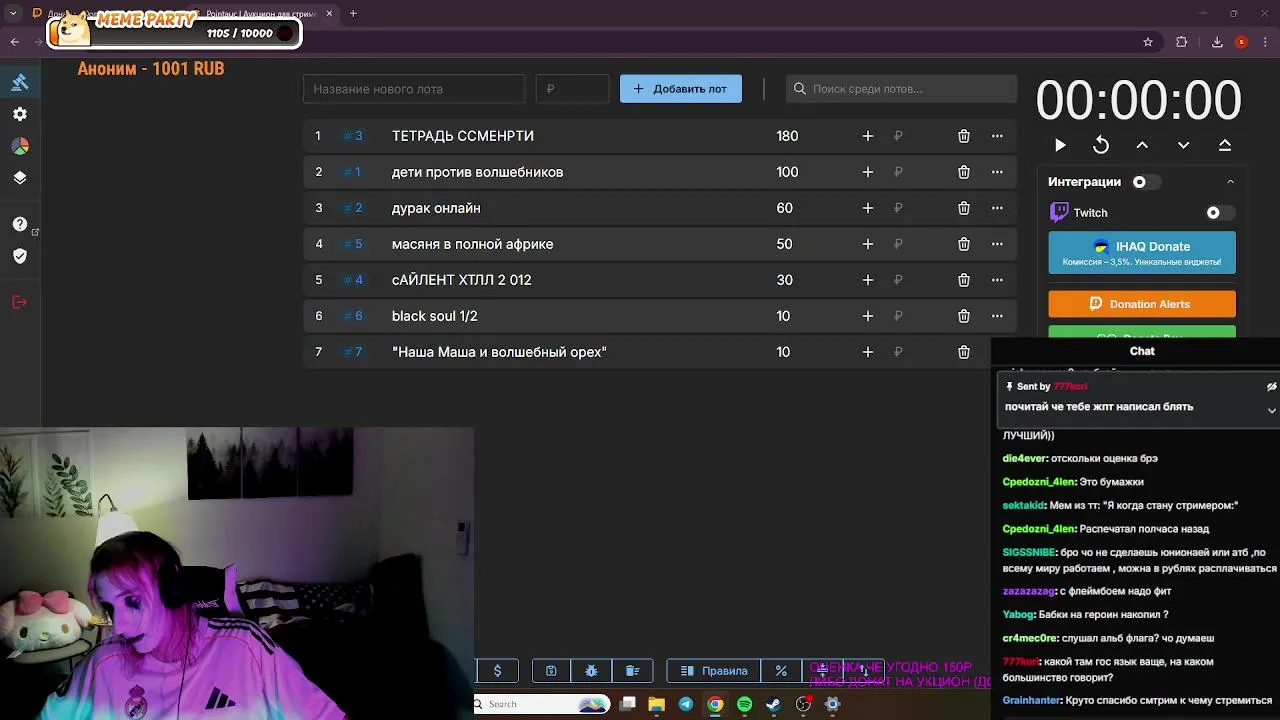Click the red logout icon
Image resolution: width=1280 pixels, height=720 pixels.
20,302
